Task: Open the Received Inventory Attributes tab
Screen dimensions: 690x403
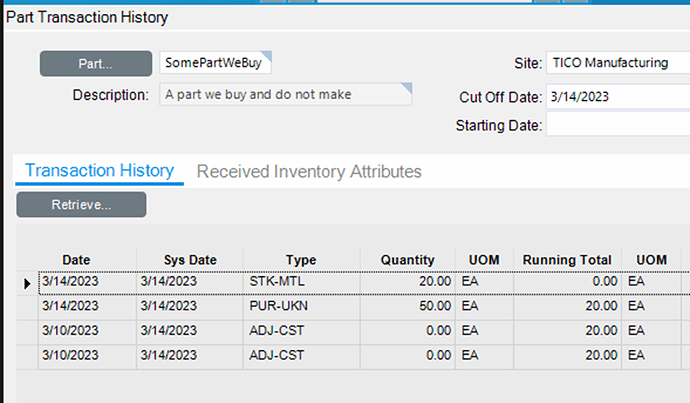Action: pyautogui.click(x=309, y=172)
